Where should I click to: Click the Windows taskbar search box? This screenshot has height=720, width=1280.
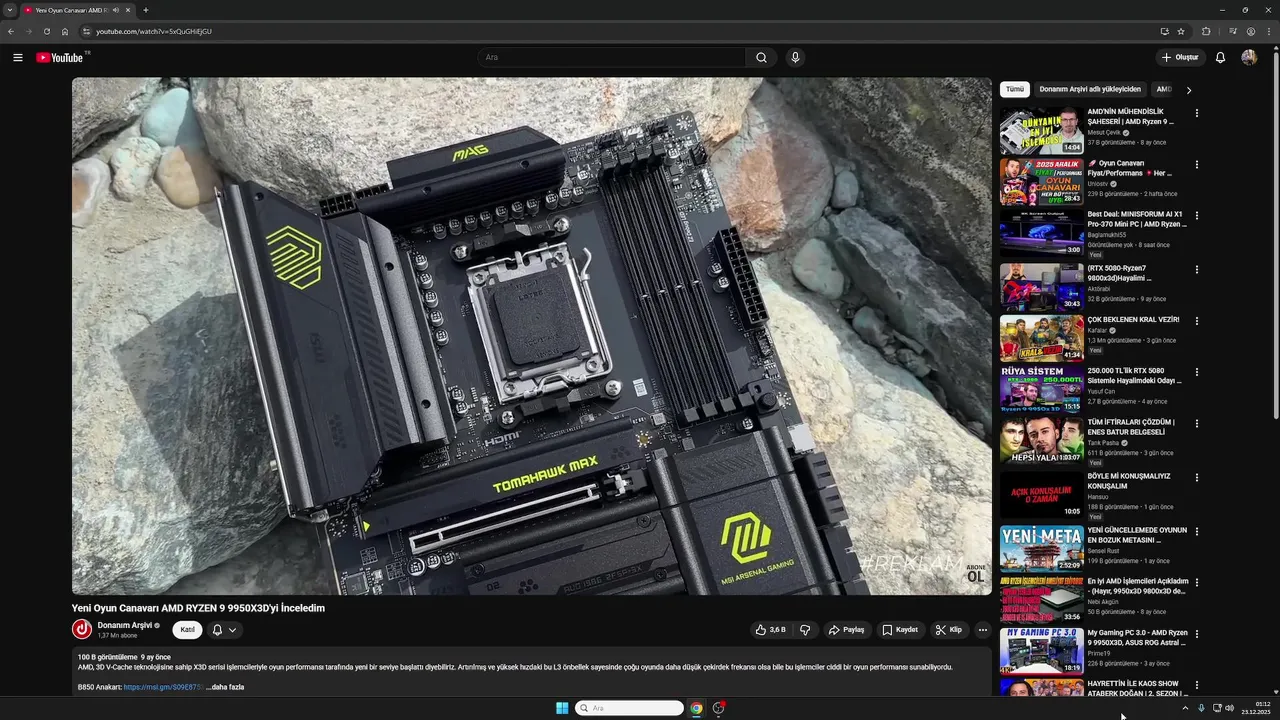629,708
